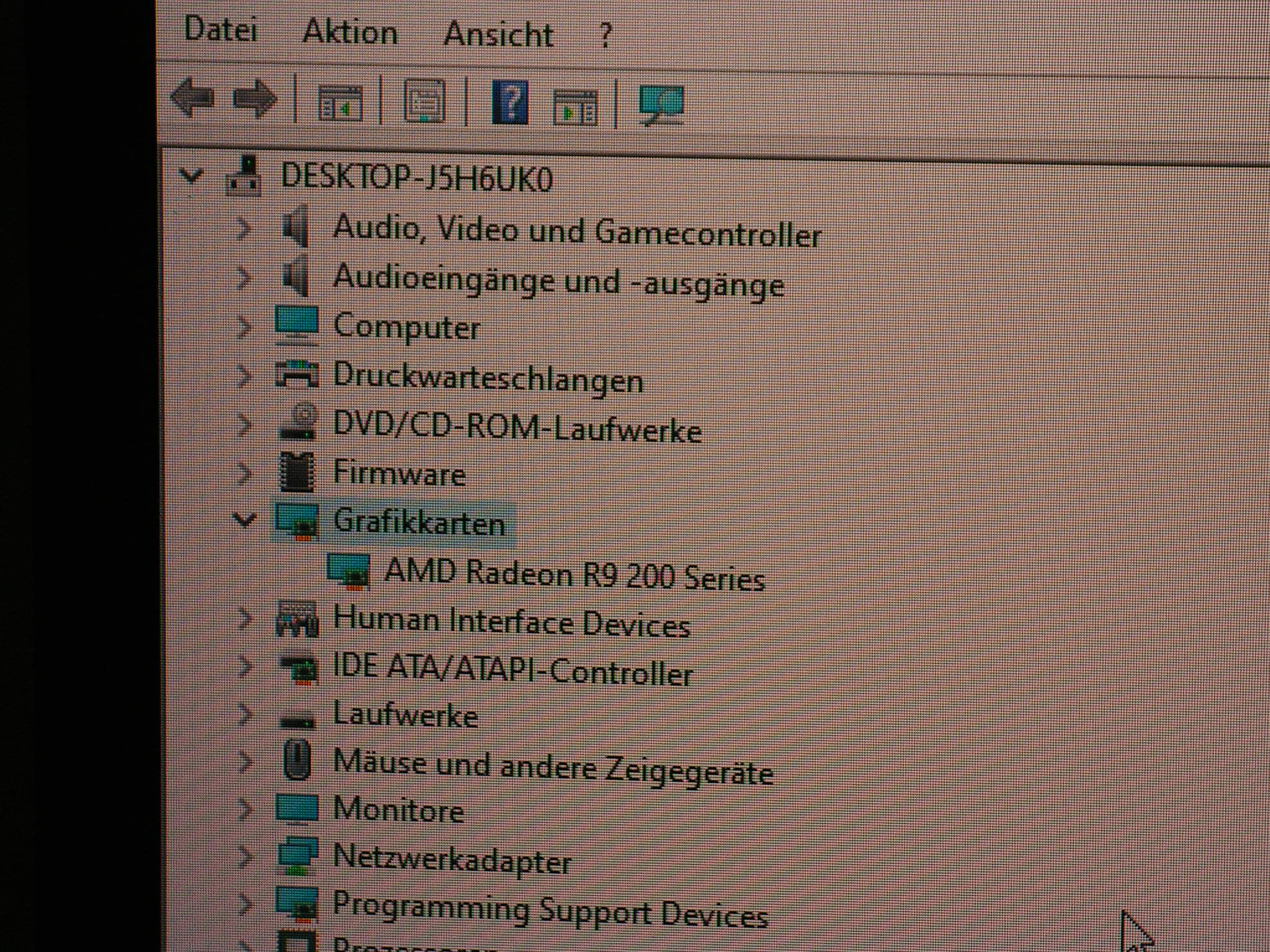Select the Human Interface Devices entry

(512, 621)
